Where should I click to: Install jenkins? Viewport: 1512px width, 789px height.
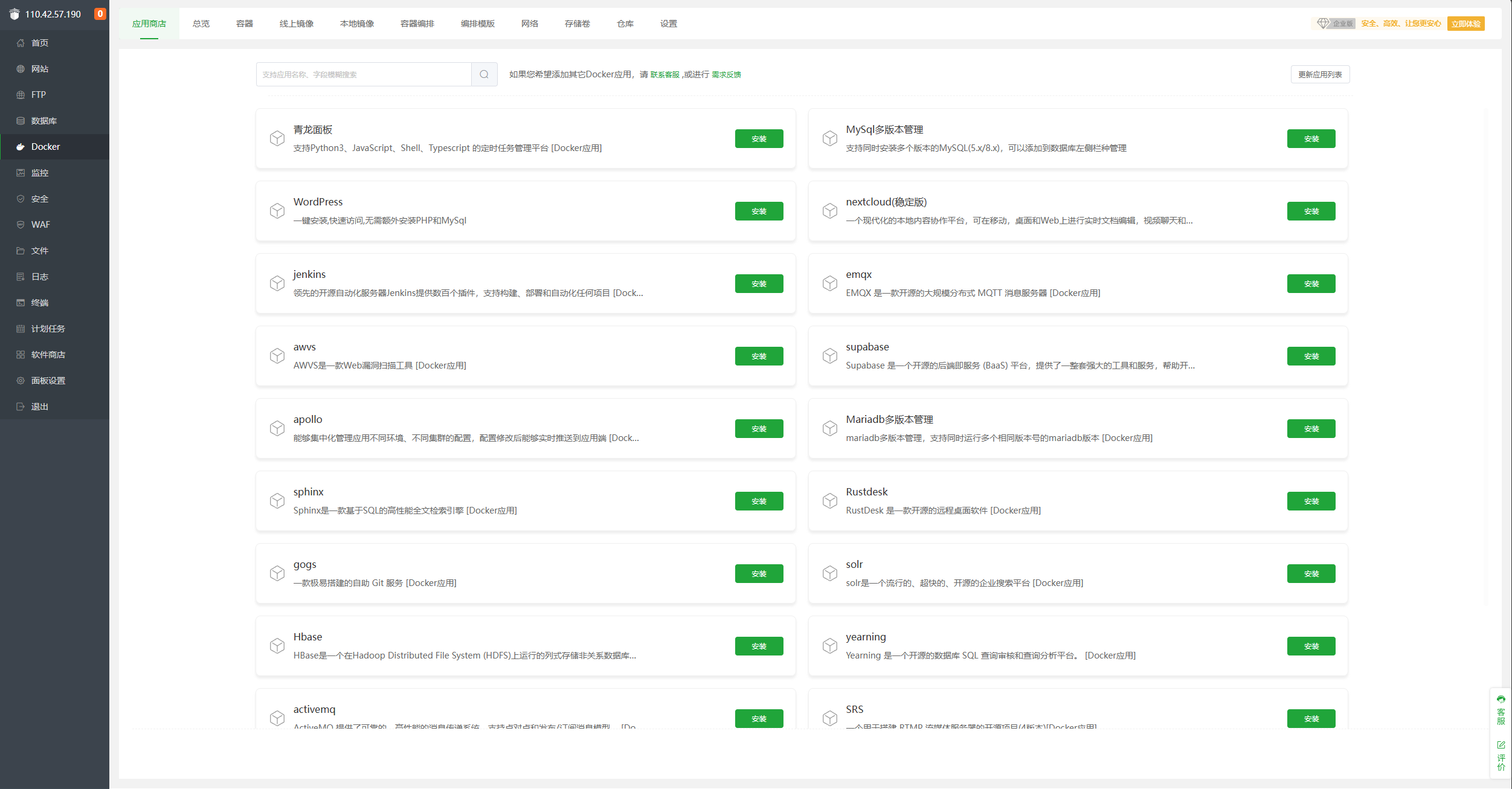[x=759, y=283]
